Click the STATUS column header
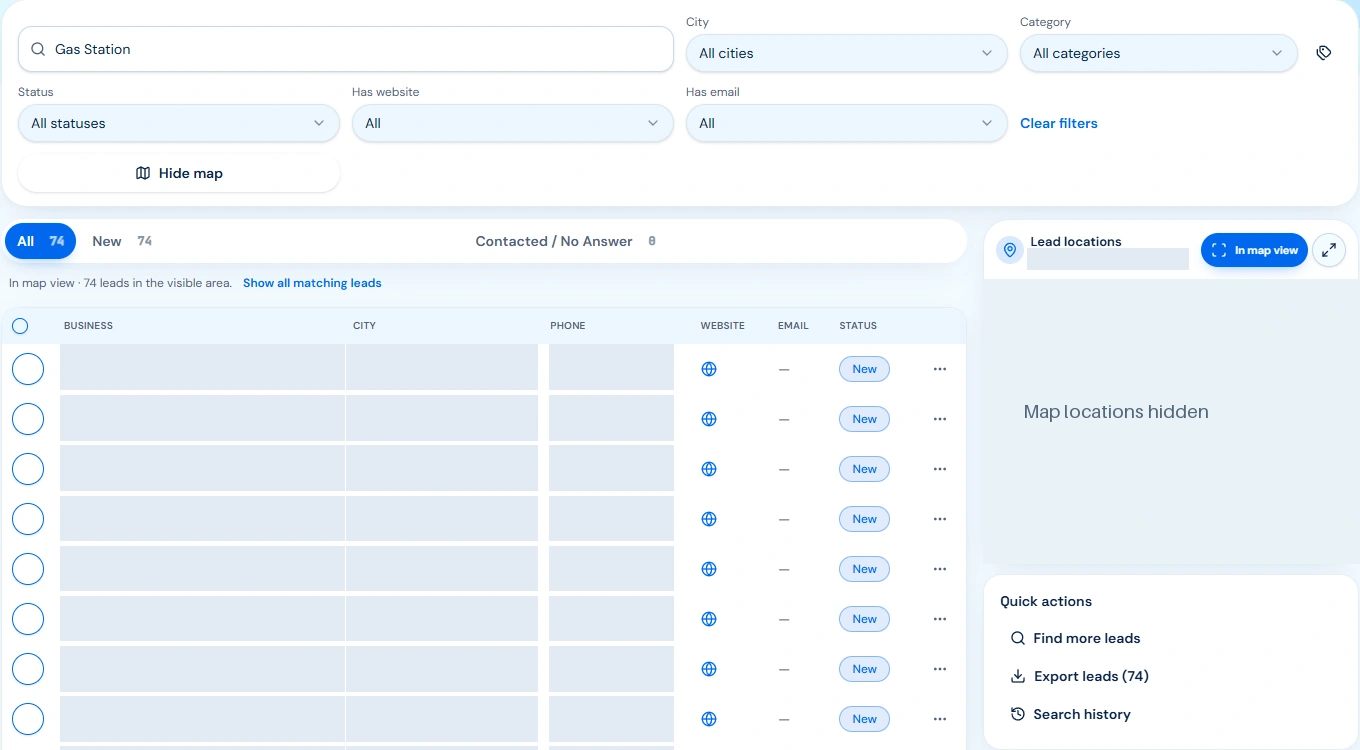Viewport: 1360px width, 750px height. (858, 326)
